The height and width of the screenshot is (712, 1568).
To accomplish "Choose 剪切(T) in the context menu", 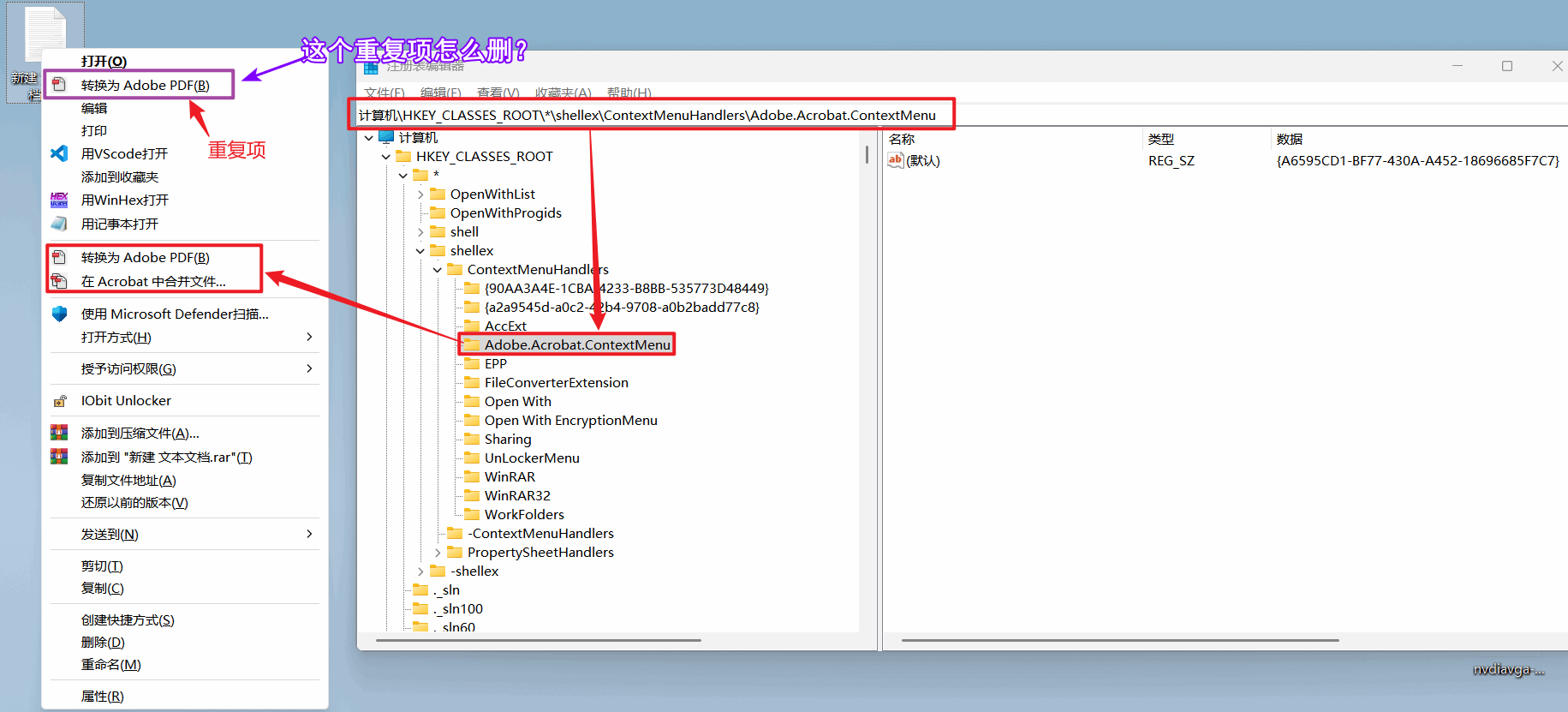I will [x=185, y=566].
